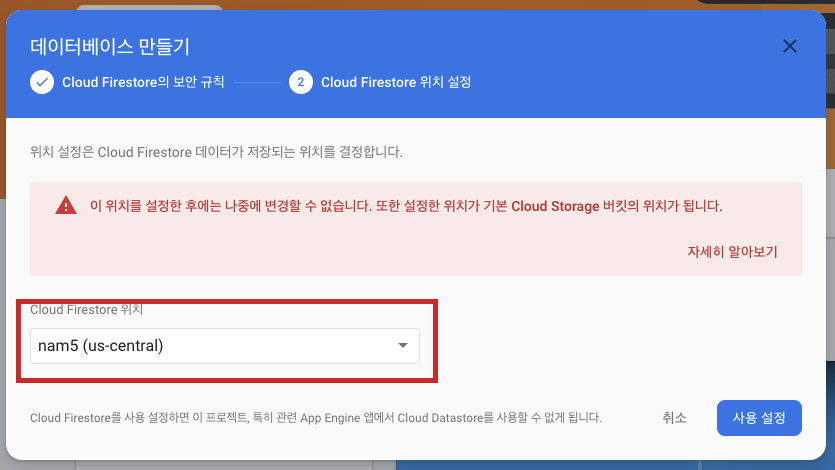Click the 사용 설정 button
The height and width of the screenshot is (470, 835).
point(759,418)
